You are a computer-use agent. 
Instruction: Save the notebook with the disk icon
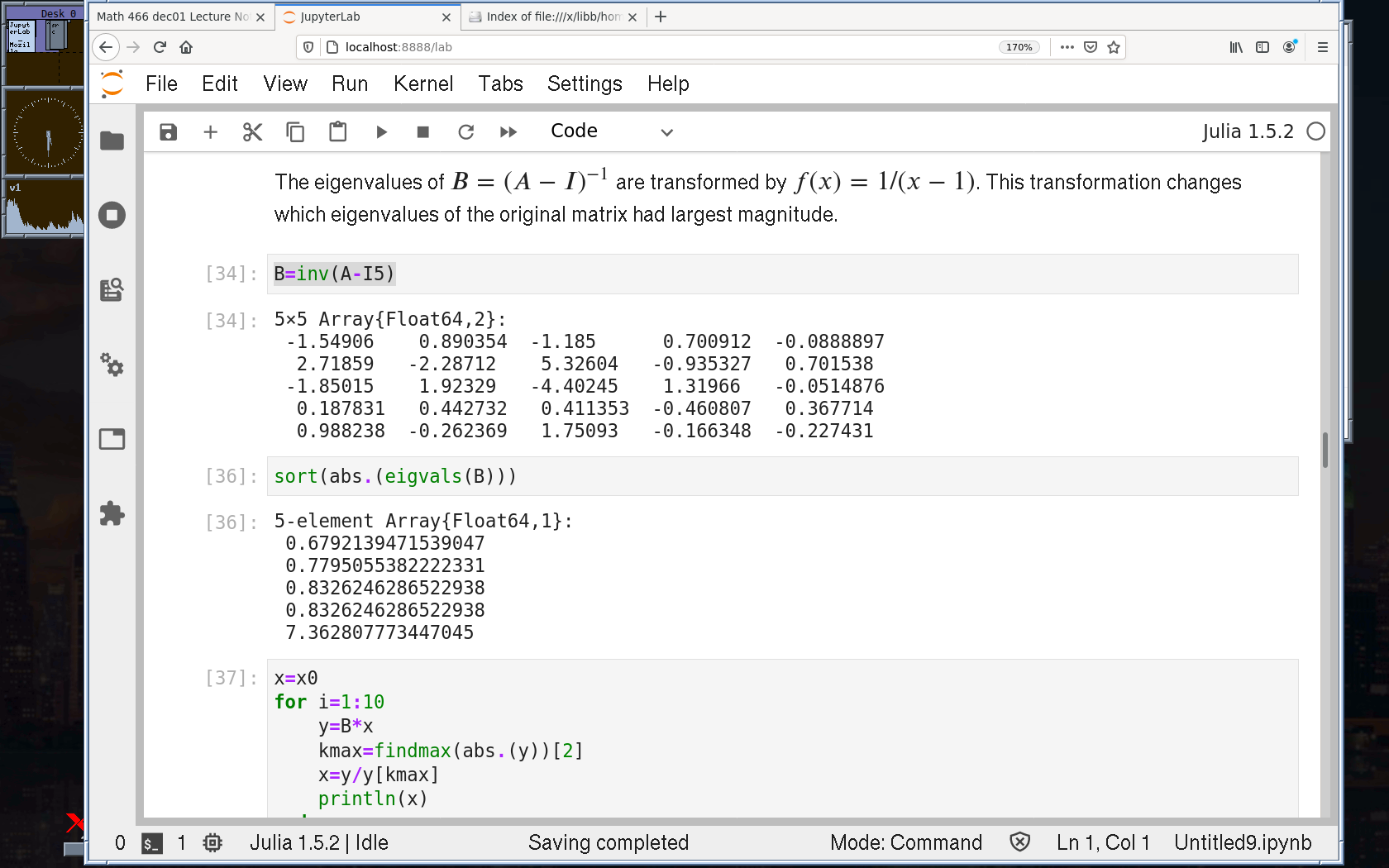coord(168,132)
